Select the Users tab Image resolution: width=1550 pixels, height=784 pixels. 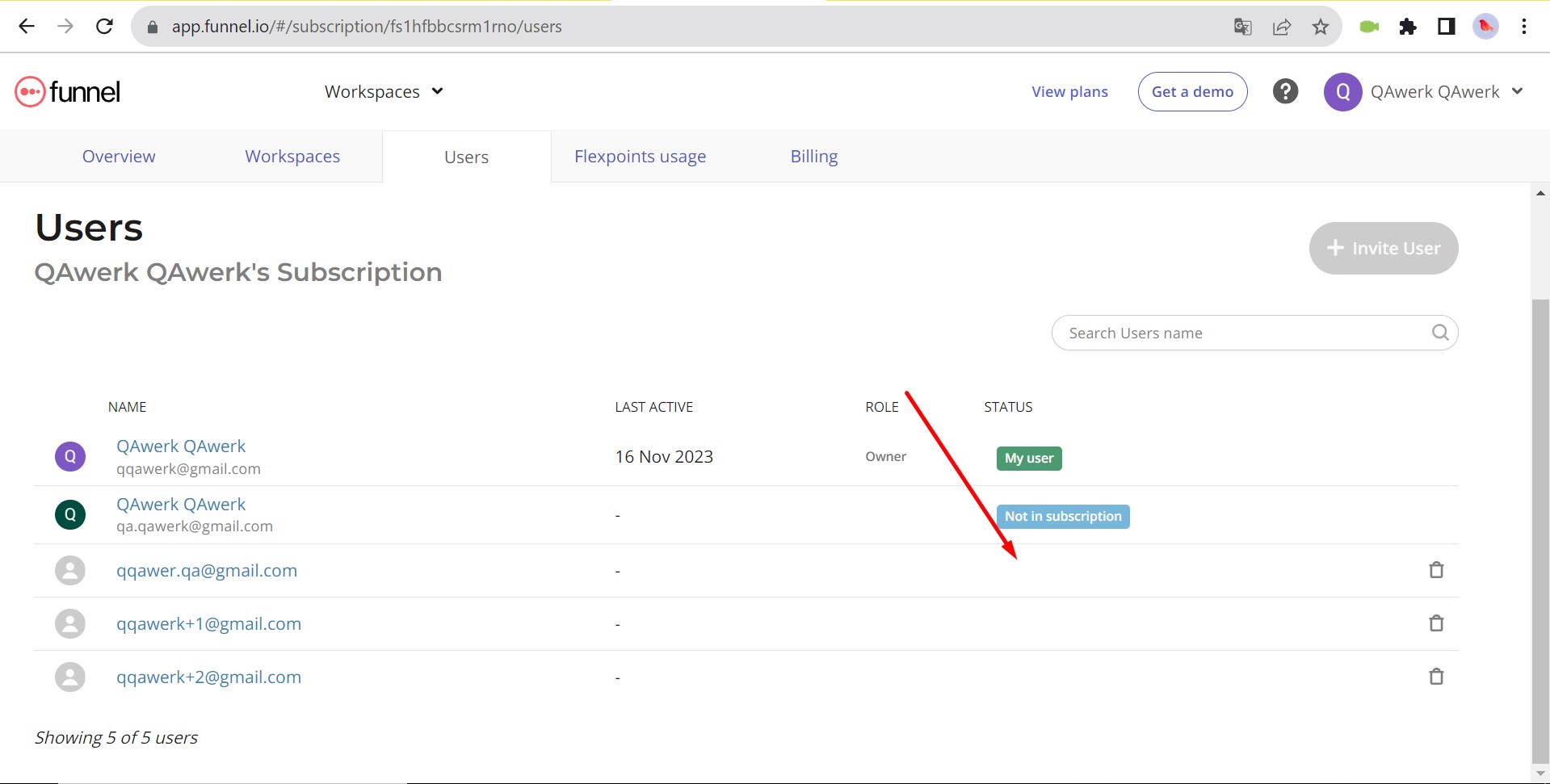[x=466, y=157]
